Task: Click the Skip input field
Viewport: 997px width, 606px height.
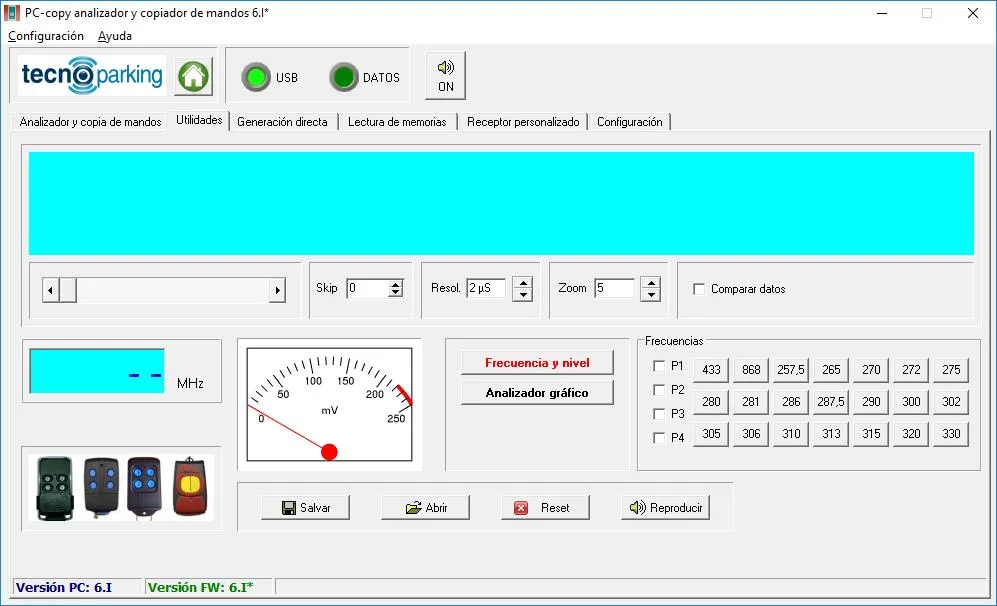Action: coord(368,288)
